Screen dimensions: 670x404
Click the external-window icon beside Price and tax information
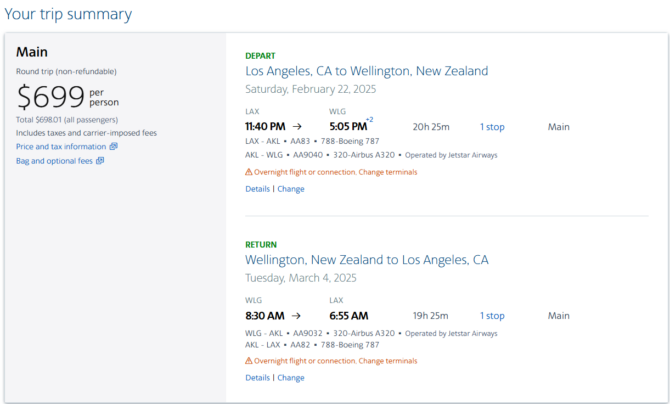tap(113, 146)
